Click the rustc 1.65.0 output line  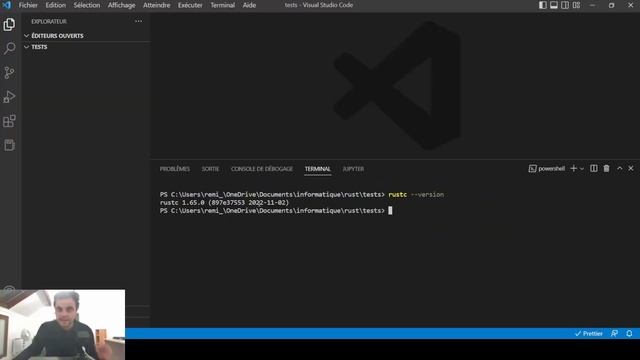[x=224, y=202]
